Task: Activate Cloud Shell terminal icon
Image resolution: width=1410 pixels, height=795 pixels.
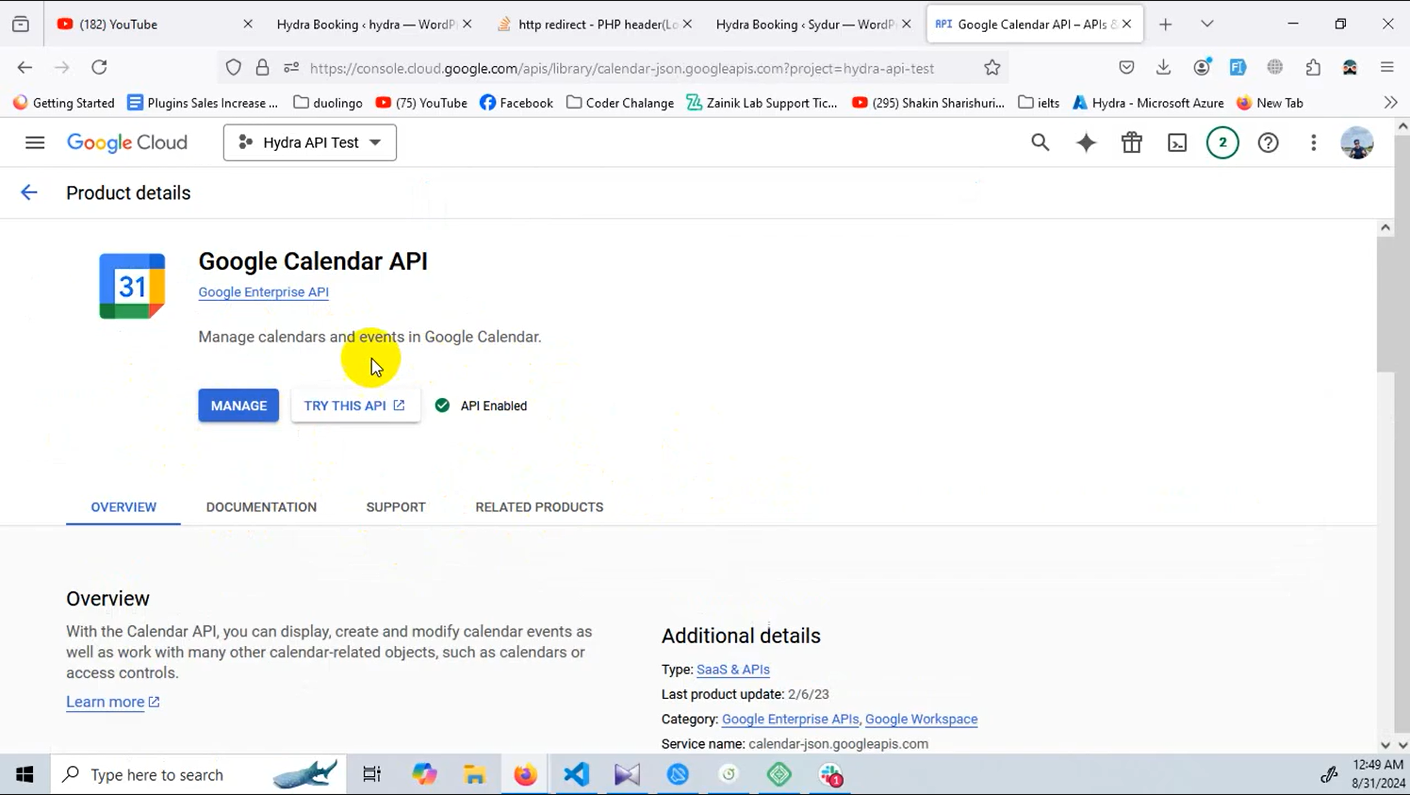Action: pyautogui.click(x=1177, y=143)
